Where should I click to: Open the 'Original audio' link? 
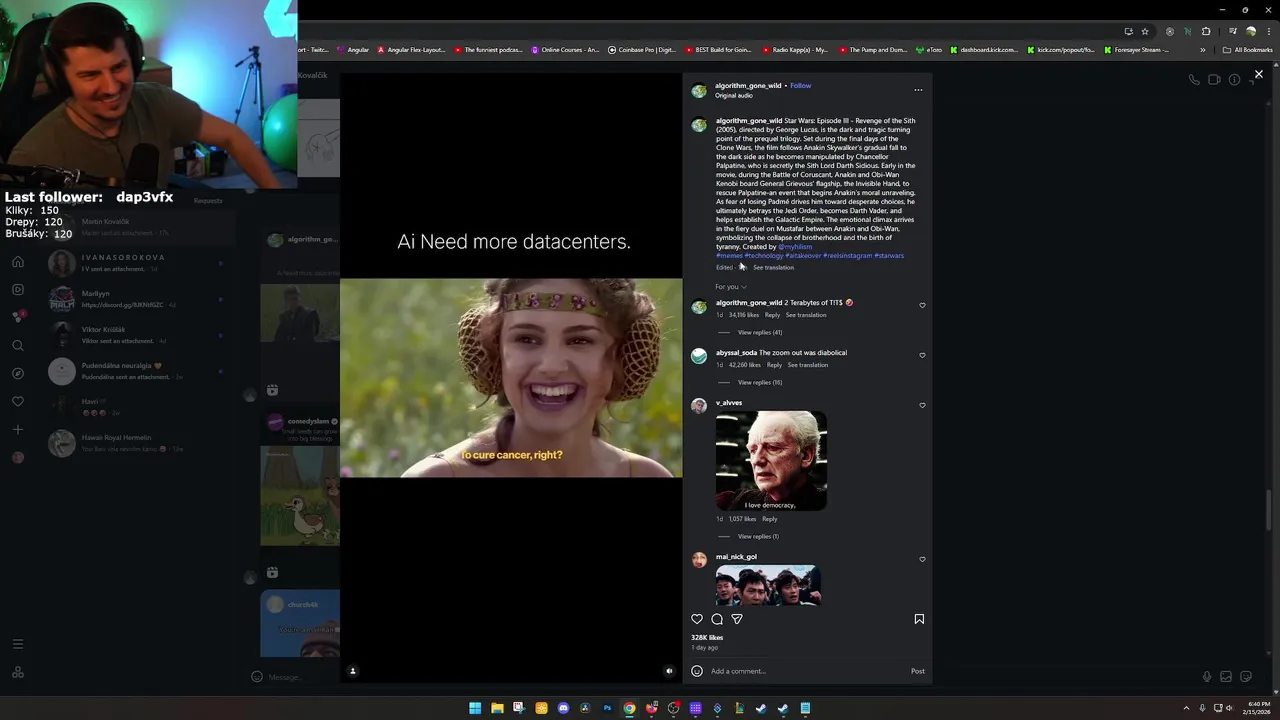[734, 96]
